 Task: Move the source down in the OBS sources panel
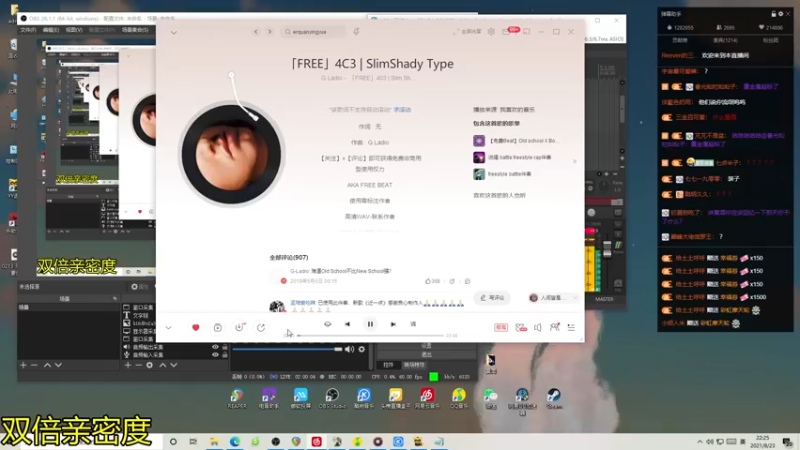tap(174, 365)
